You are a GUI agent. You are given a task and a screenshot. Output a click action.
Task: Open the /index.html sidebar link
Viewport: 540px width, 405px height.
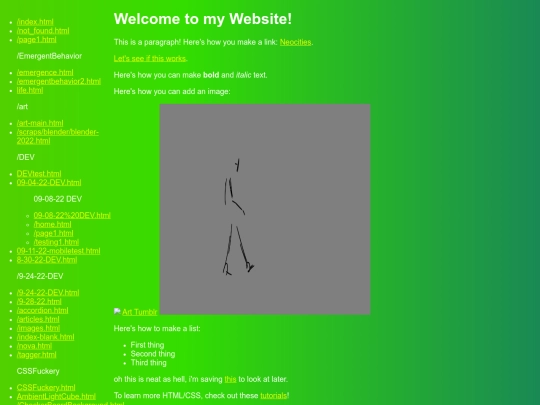click(35, 22)
